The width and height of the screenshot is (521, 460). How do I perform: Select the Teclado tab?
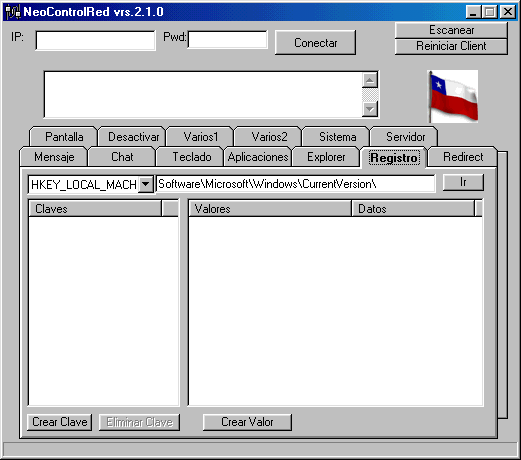pyautogui.click(x=192, y=157)
